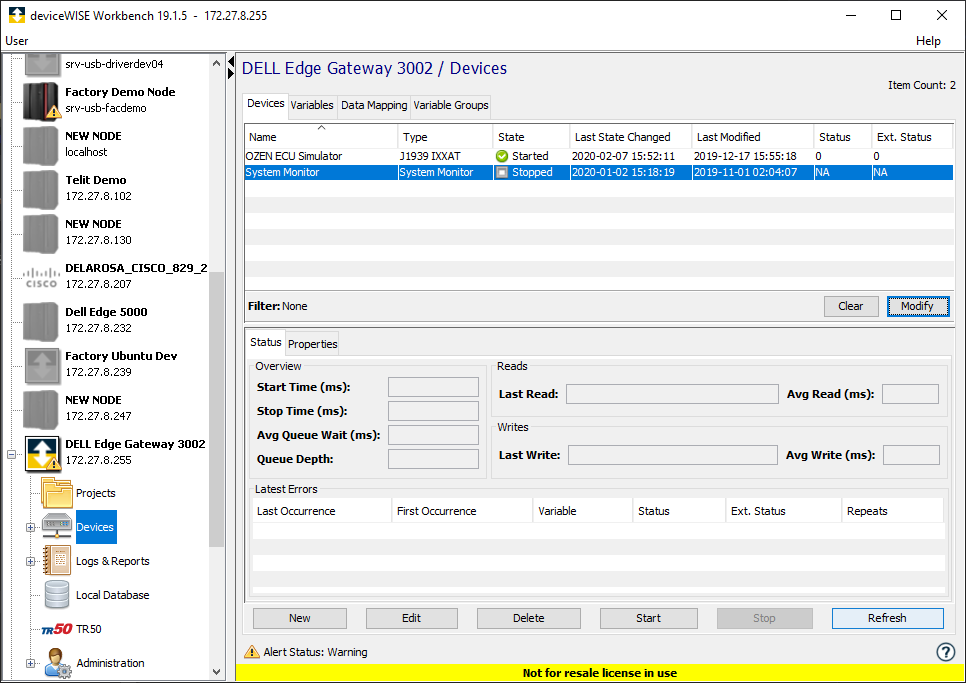Clear the device filter
This screenshot has width=966, height=683.
[851, 306]
